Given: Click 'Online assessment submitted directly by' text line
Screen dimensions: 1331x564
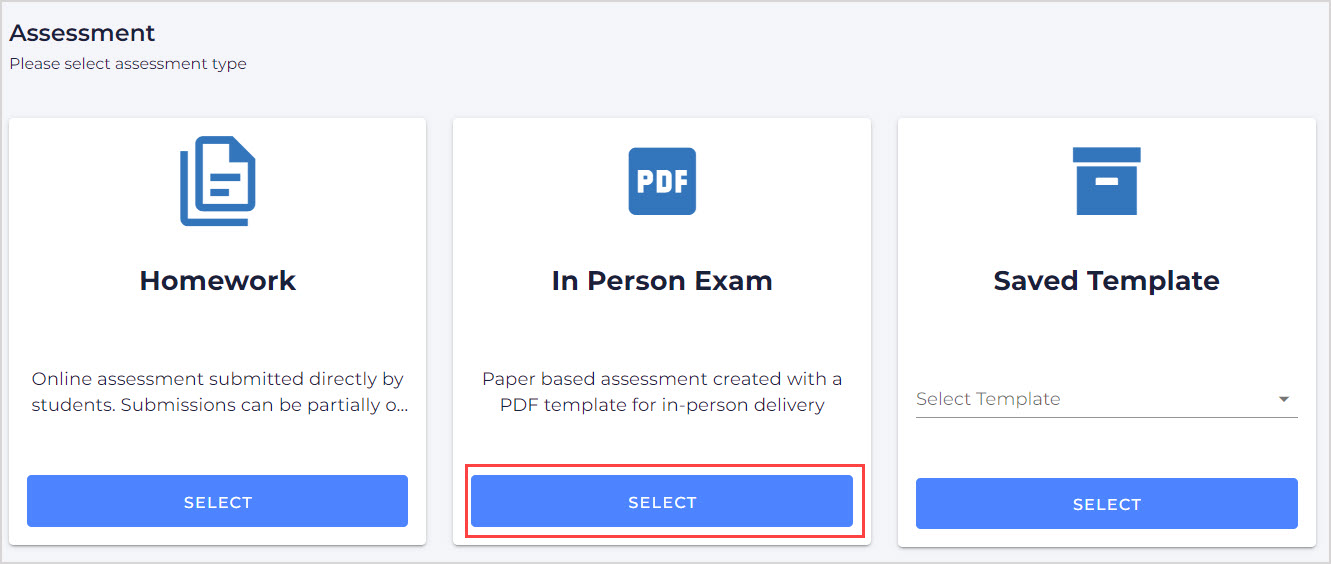Looking at the screenshot, I should (218, 379).
